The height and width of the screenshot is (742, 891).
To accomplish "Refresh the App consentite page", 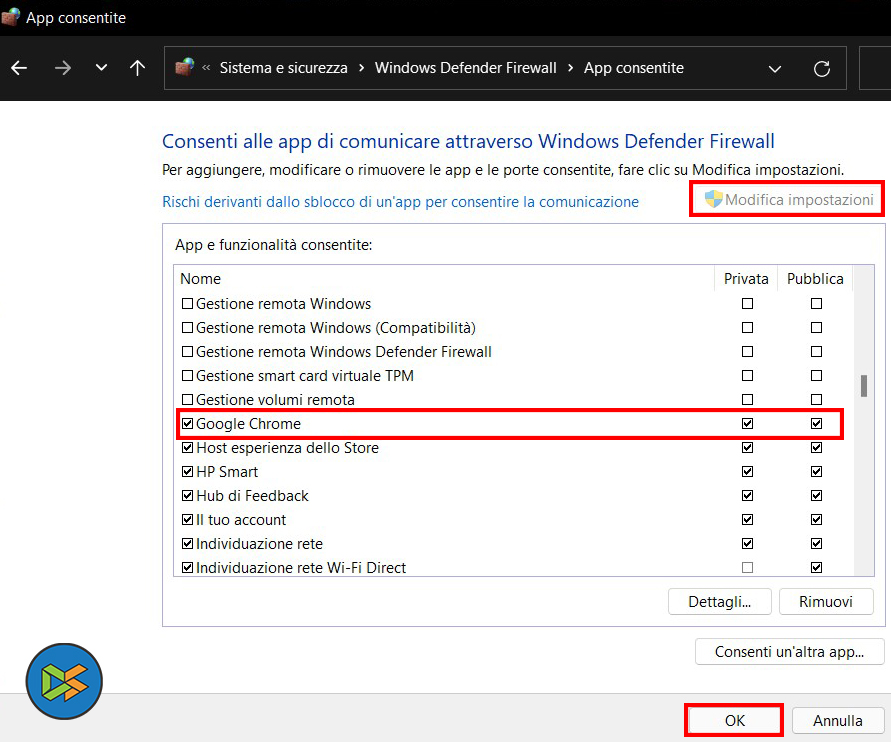I will point(822,68).
